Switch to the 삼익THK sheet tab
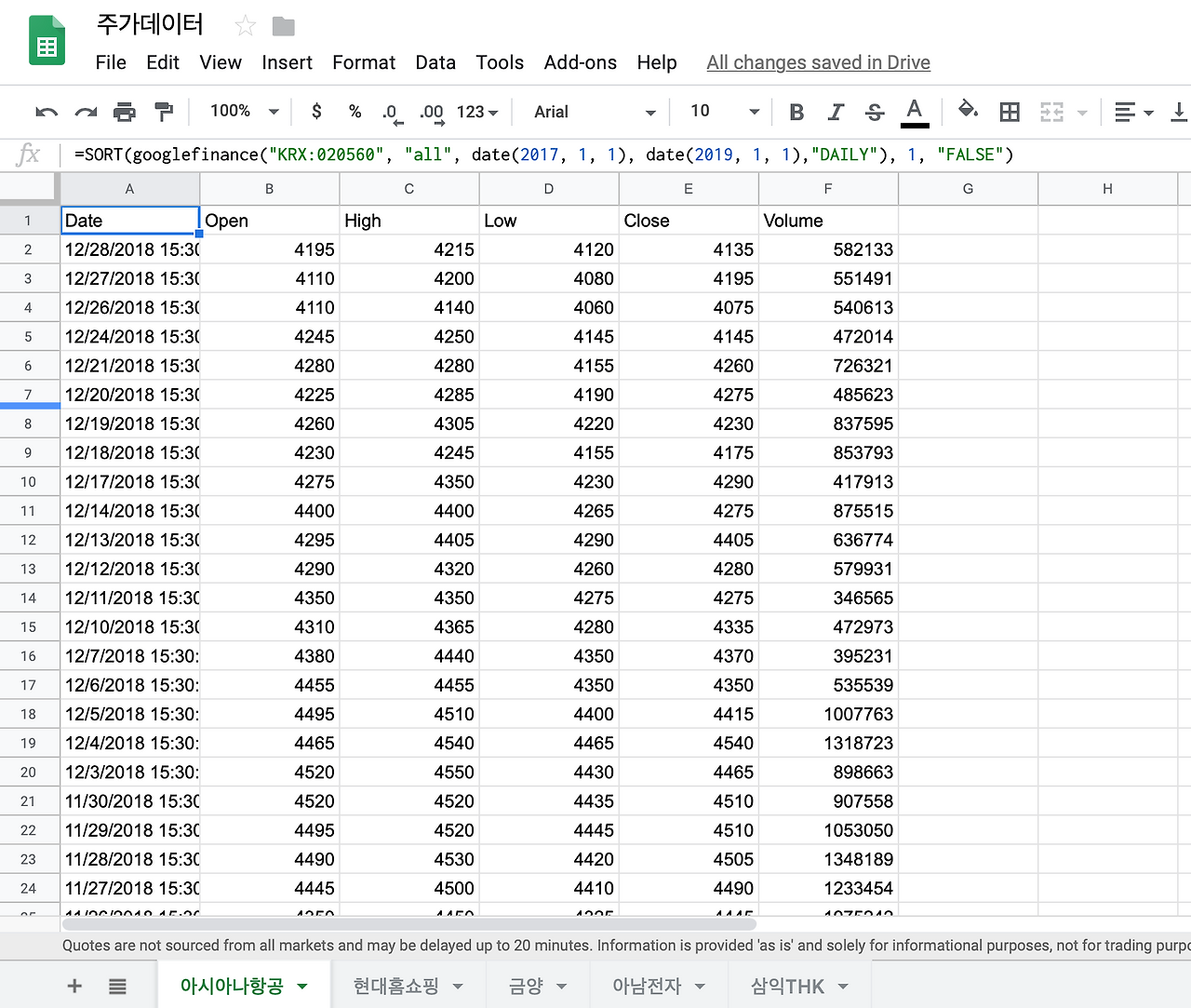This screenshot has width=1191, height=1008. click(x=787, y=986)
